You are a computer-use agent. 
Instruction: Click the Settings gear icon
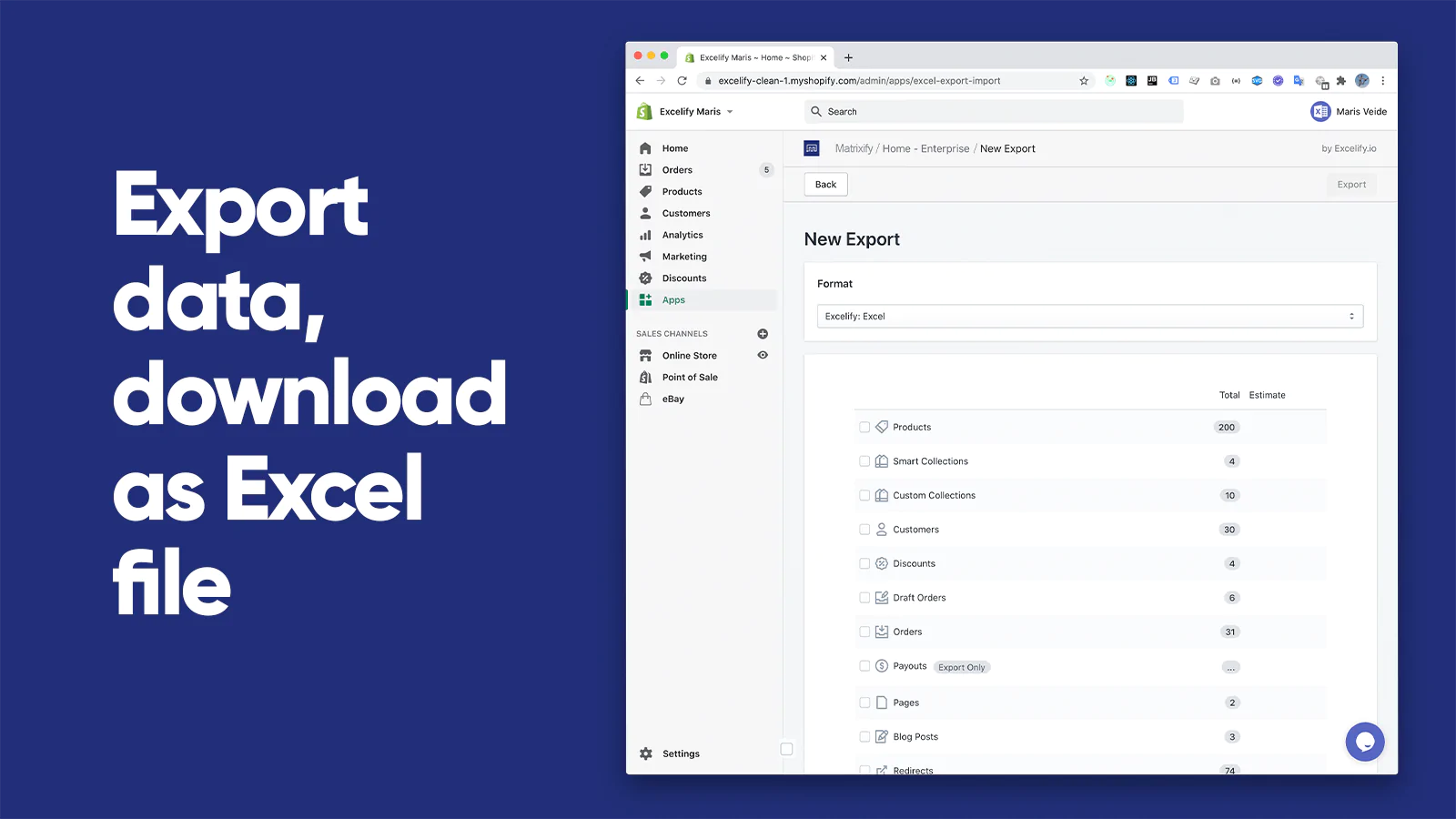(646, 753)
